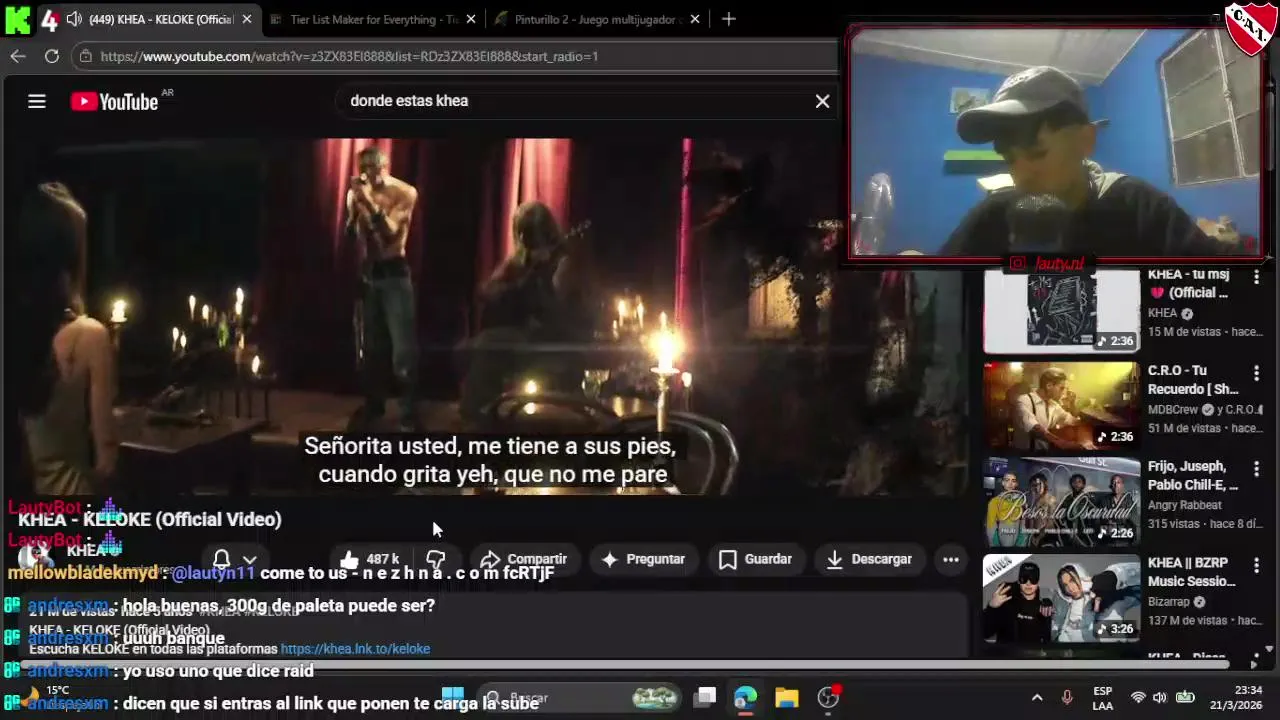Dislike the video with the thumbs down
1280x720 pixels.
(436, 559)
